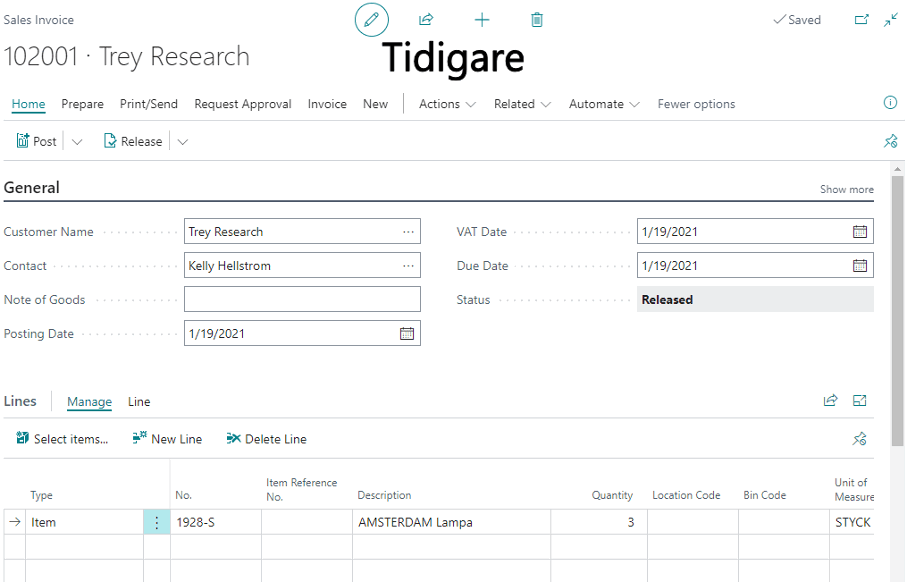The height and width of the screenshot is (582, 908).
Task: Click the Type column header
Action: 42,495
